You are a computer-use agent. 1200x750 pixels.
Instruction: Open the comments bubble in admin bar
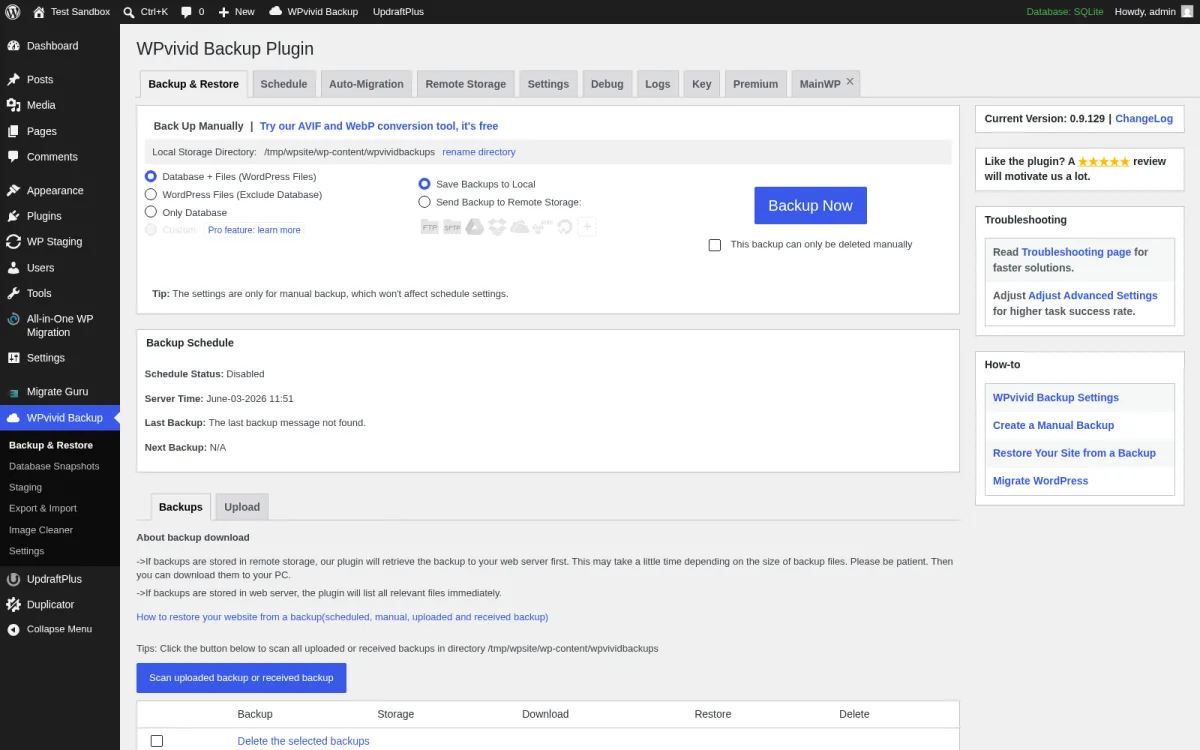pyautogui.click(x=187, y=12)
